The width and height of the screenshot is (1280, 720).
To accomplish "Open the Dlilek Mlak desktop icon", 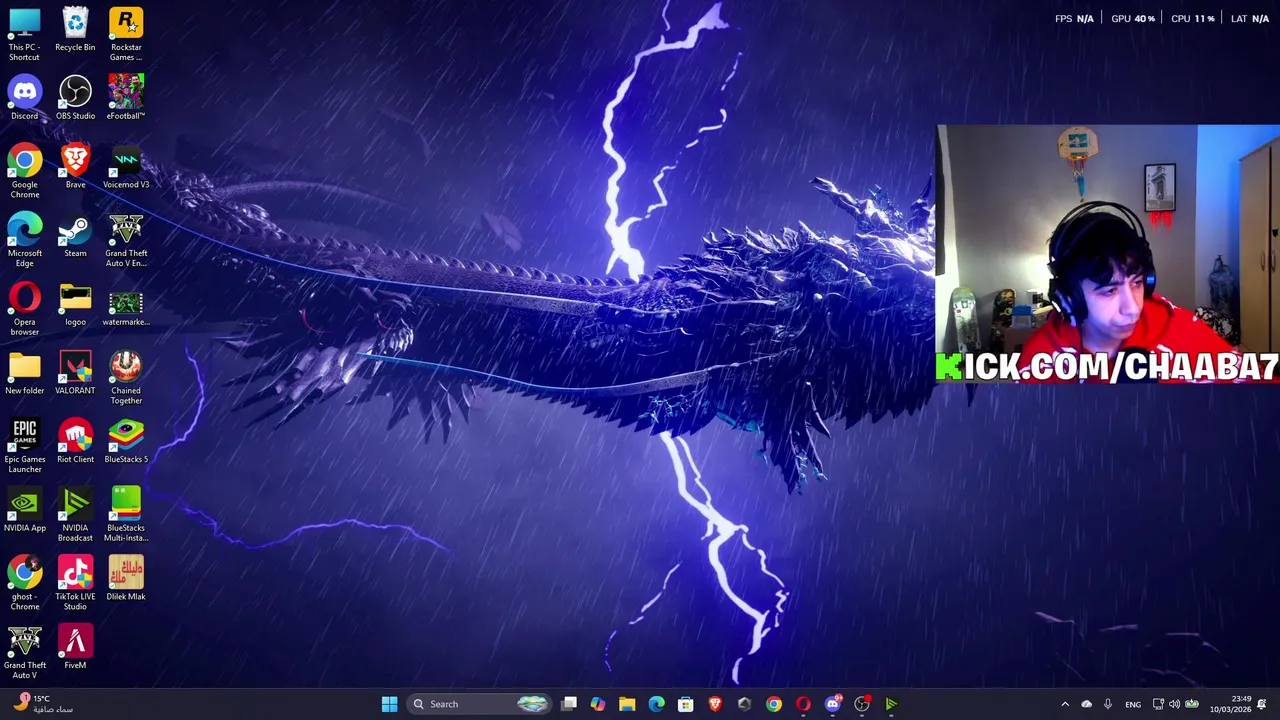I will click(126, 580).
